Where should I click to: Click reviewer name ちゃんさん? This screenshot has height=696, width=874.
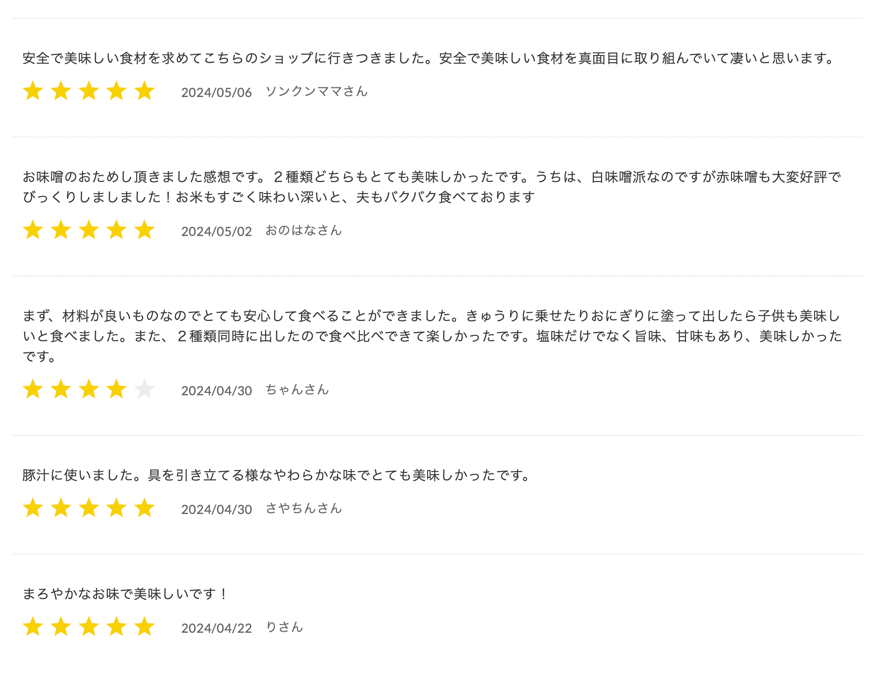pos(297,390)
